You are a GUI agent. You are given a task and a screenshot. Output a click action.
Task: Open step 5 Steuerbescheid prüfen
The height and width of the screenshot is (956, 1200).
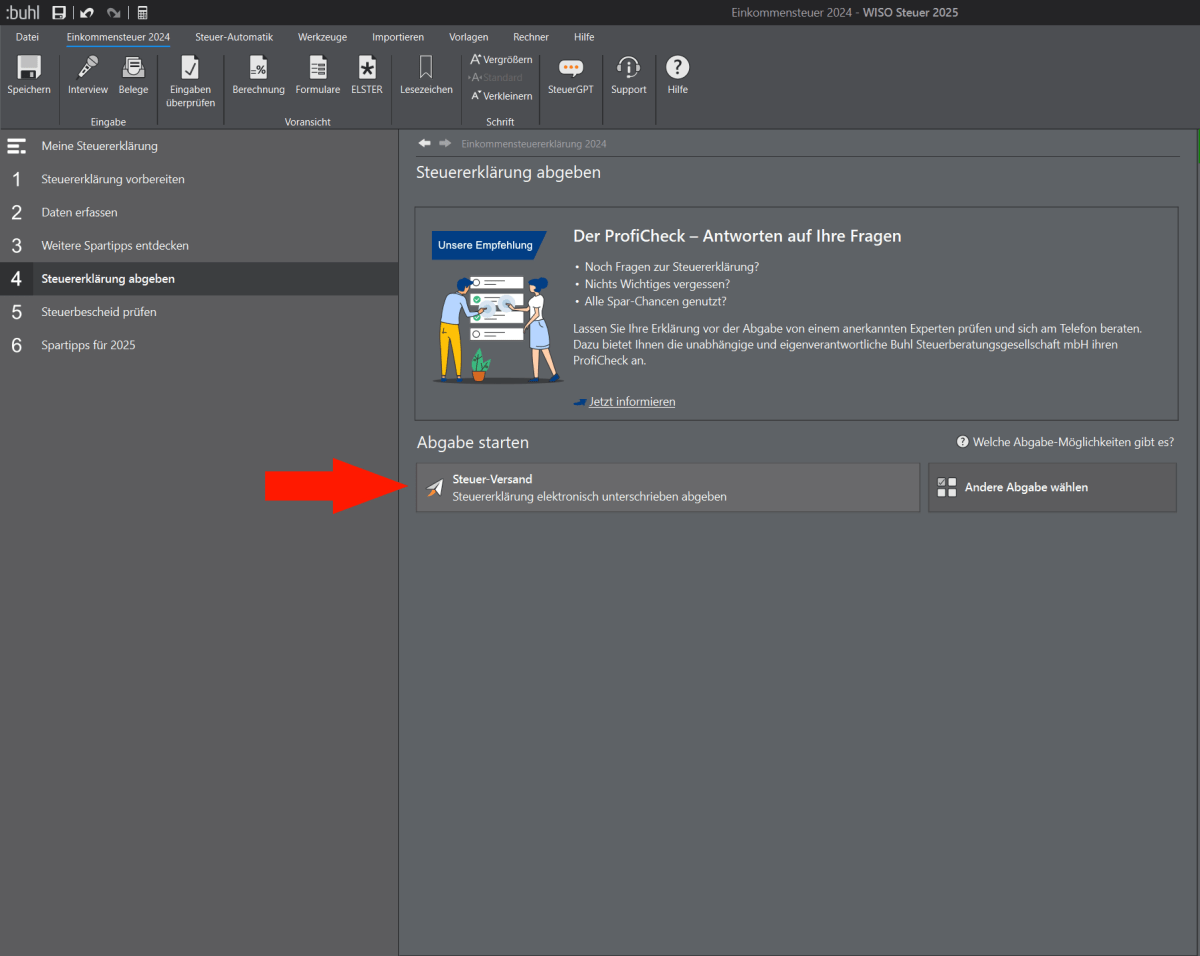pyautogui.click(x=199, y=311)
